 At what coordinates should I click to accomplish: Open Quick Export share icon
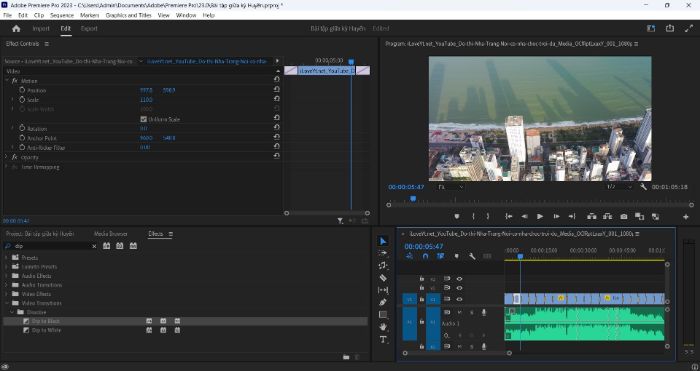point(670,28)
